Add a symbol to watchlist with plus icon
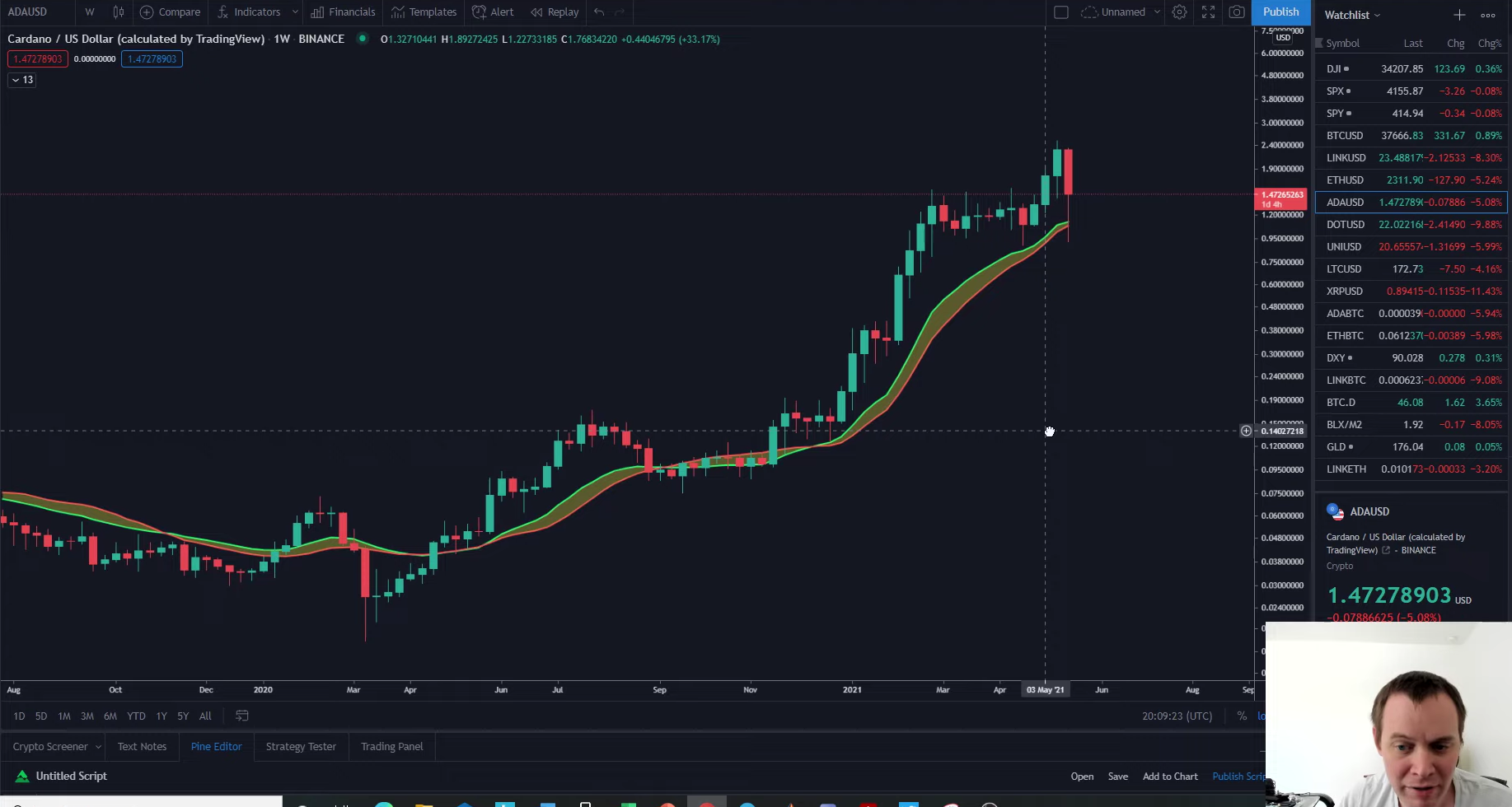The image size is (1512, 807). click(1459, 15)
